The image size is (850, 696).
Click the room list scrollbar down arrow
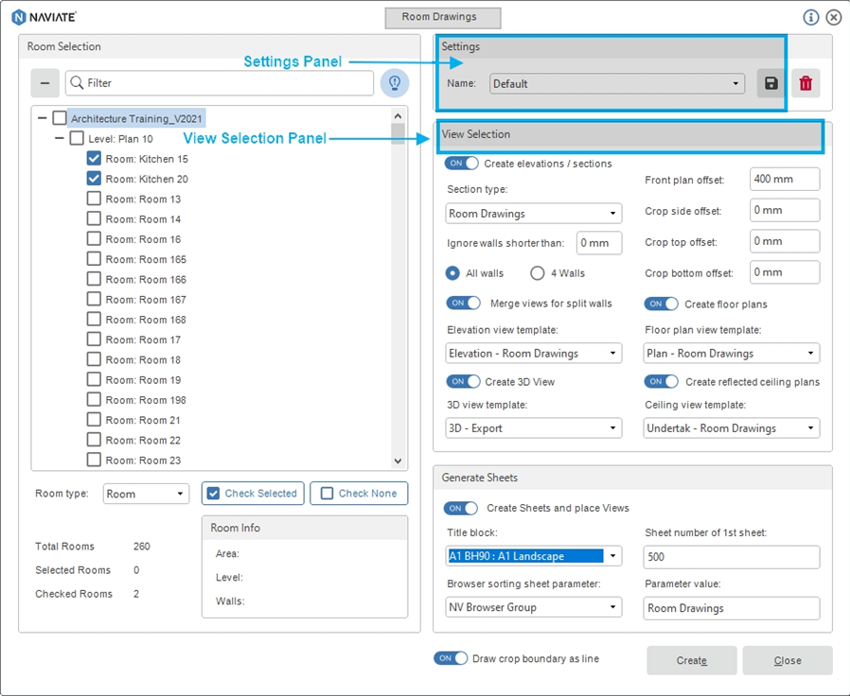tap(398, 461)
